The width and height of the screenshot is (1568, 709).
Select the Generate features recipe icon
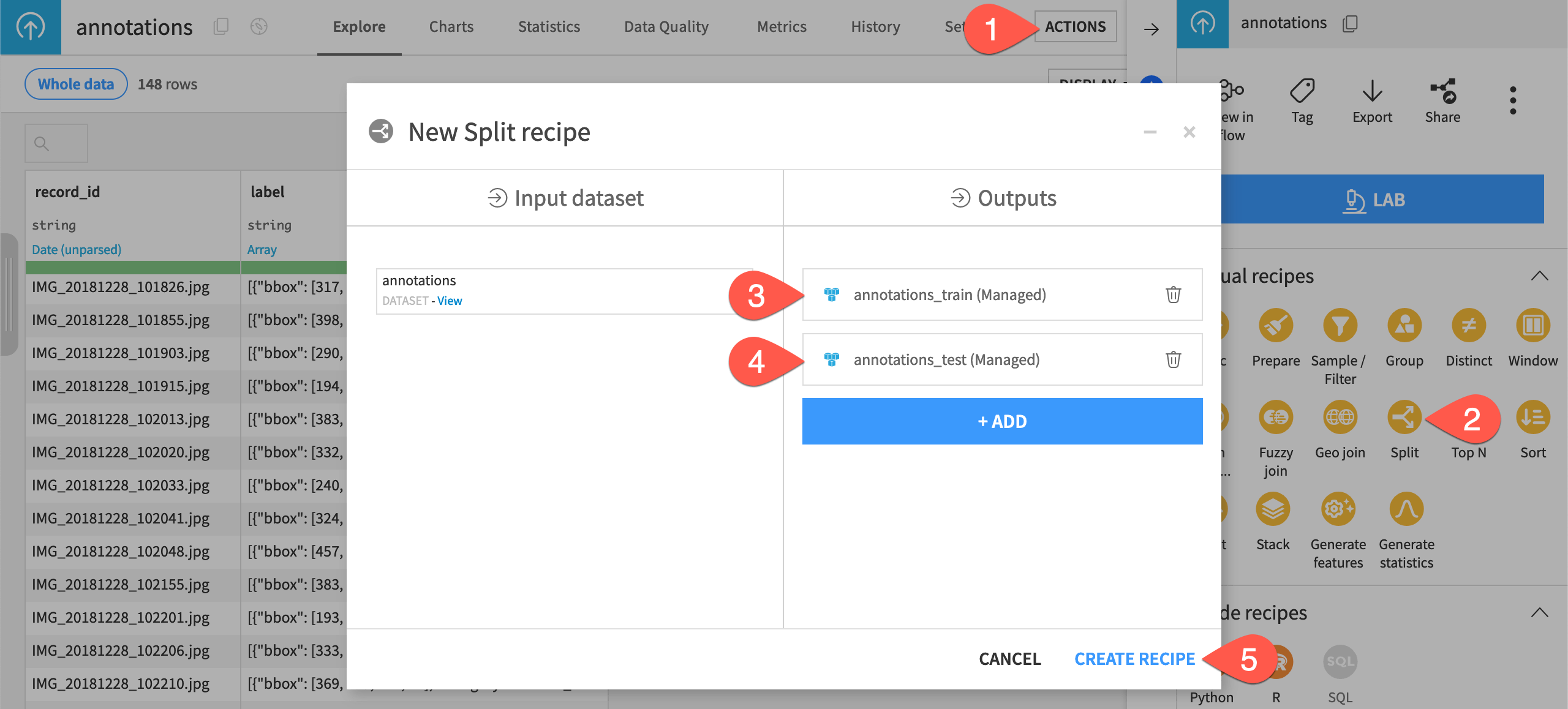coord(1338,509)
